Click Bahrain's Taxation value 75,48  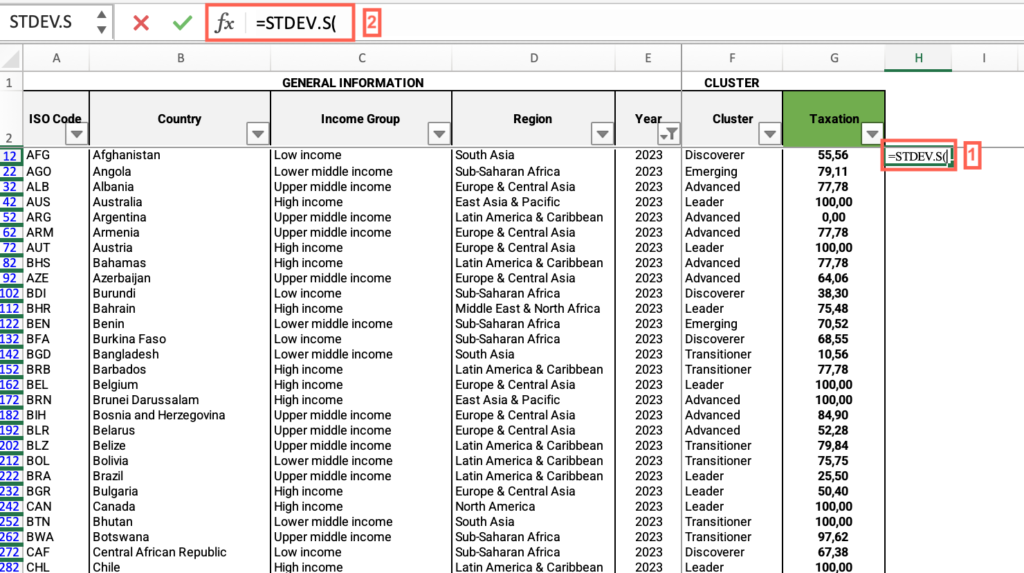tap(833, 308)
